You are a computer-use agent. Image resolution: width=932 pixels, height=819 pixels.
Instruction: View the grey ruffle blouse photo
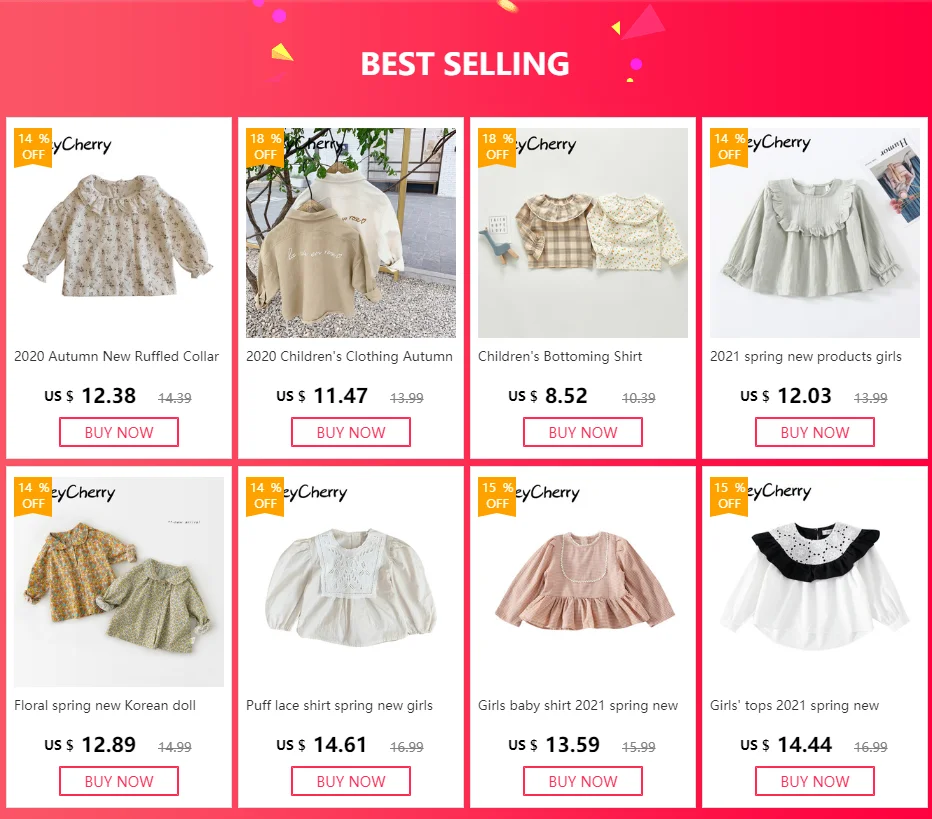815,233
